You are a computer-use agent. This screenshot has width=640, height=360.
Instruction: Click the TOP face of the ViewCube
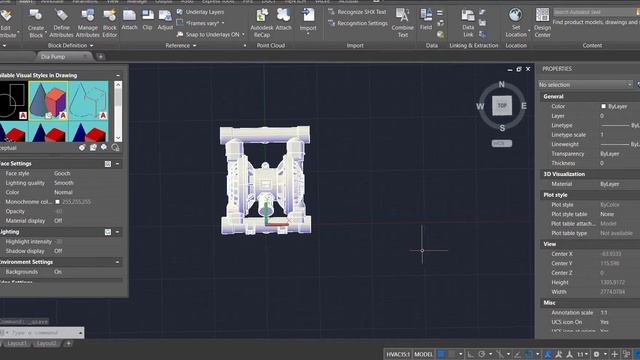502,105
